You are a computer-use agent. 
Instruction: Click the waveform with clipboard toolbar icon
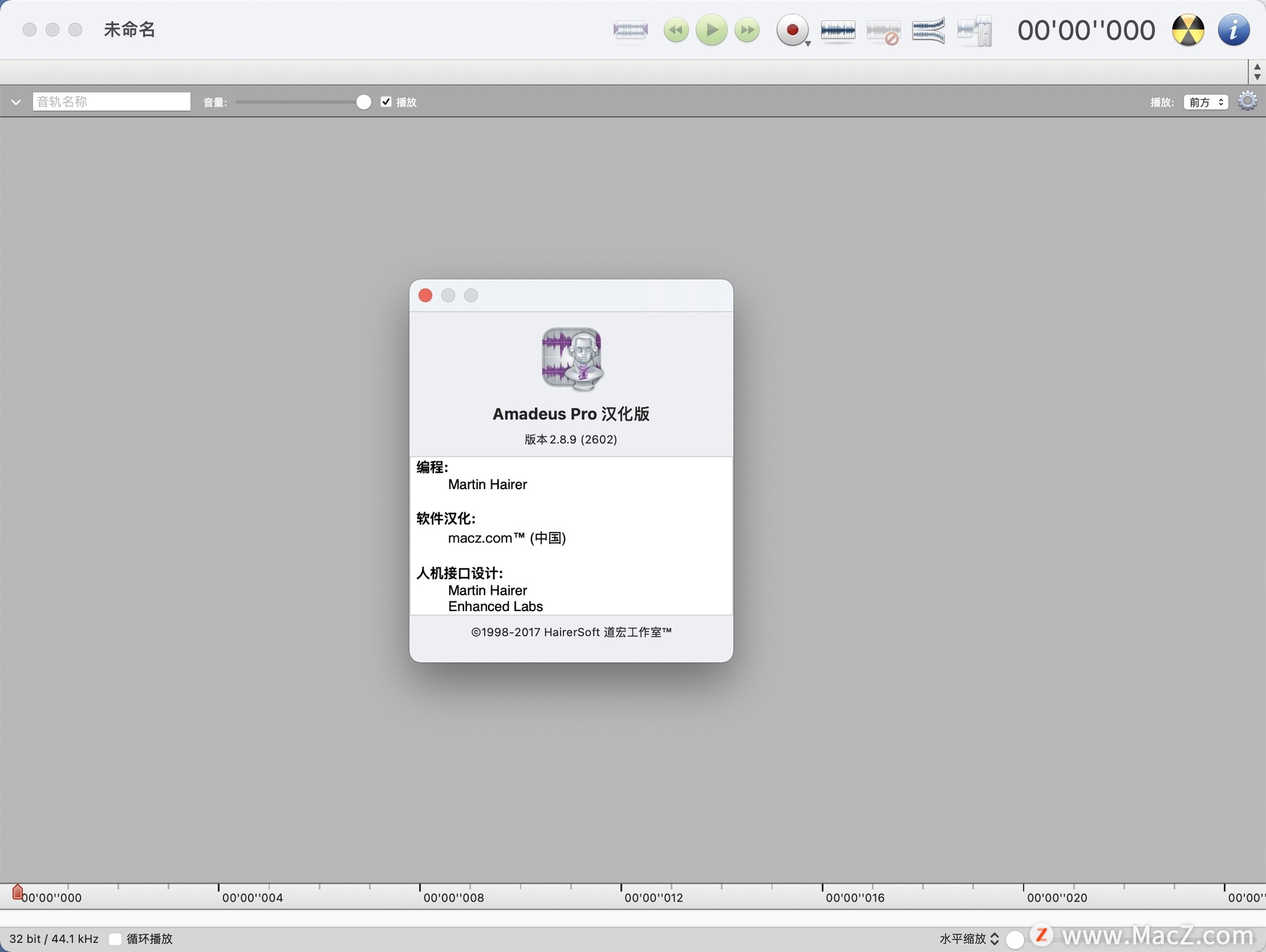point(975,31)
